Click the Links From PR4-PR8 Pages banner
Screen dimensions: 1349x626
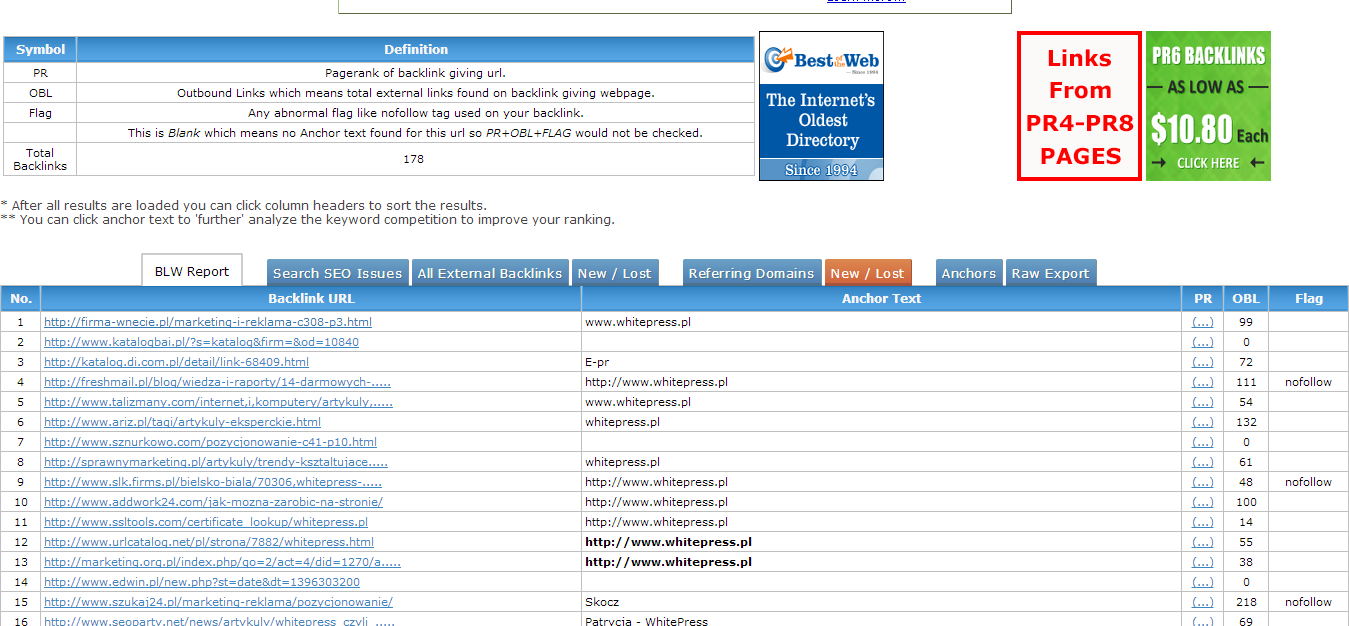(x=1079, y=106)
